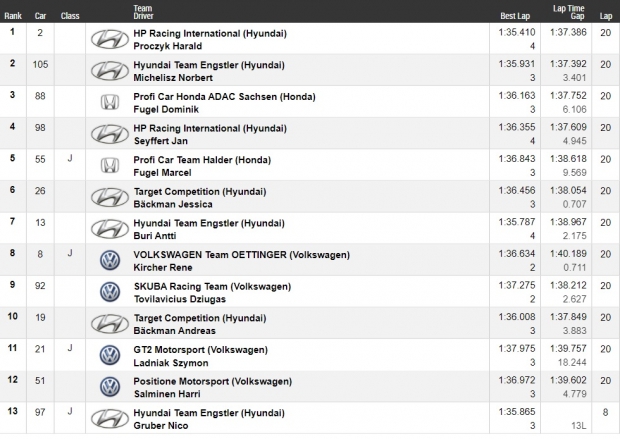620x439 pixels.
Task: Click Honda logo beside Fugel Dominik
Action: click(x=109, y=103)
